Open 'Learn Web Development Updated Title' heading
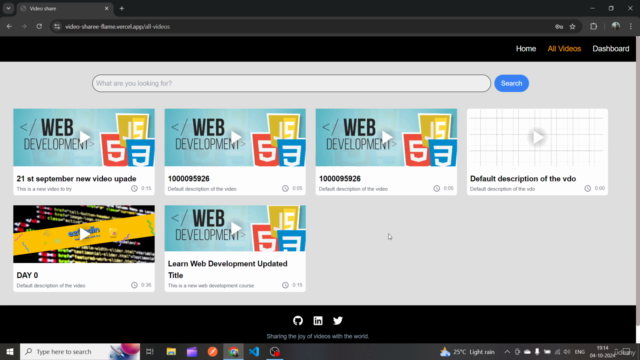640x360 pixels. pyautogui.click(x=228, y=269)
